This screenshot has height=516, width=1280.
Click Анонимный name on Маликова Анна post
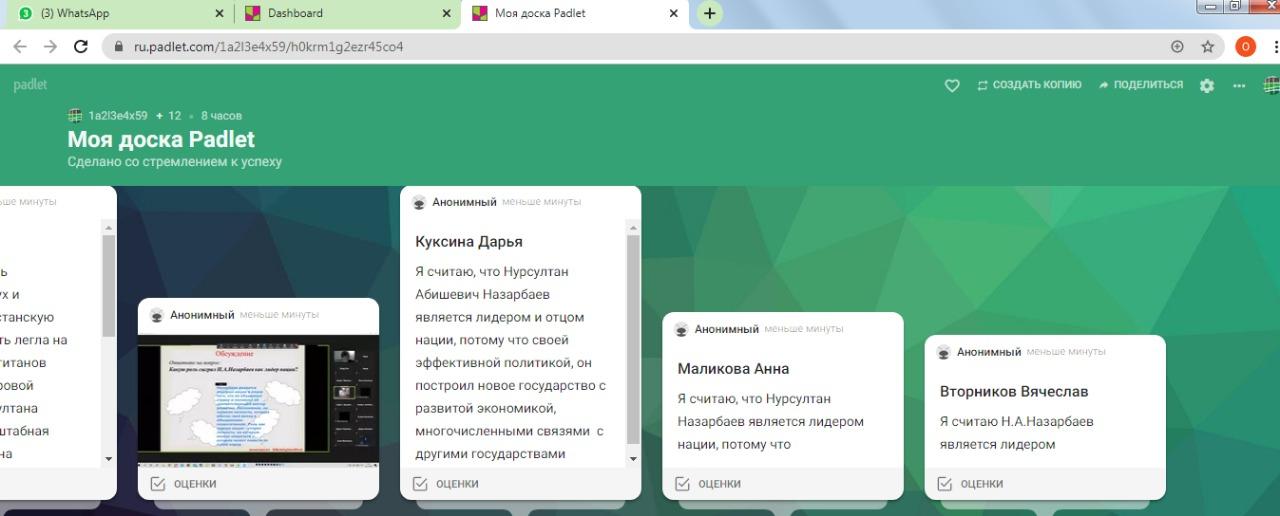point(727,329)
